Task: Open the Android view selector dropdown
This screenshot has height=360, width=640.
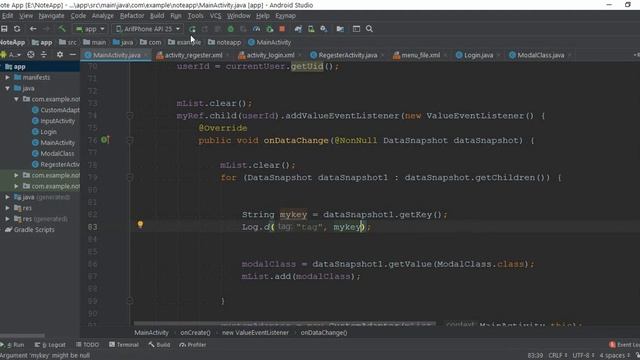Action: (12, 55)
